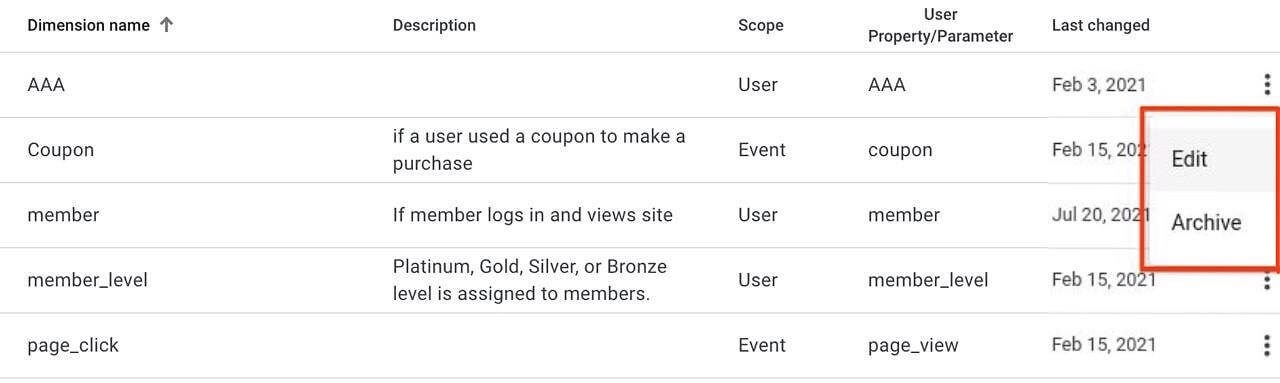Click the User Property/Parameter column header
Screen dimensions: 1280x383
coord(940,26)
